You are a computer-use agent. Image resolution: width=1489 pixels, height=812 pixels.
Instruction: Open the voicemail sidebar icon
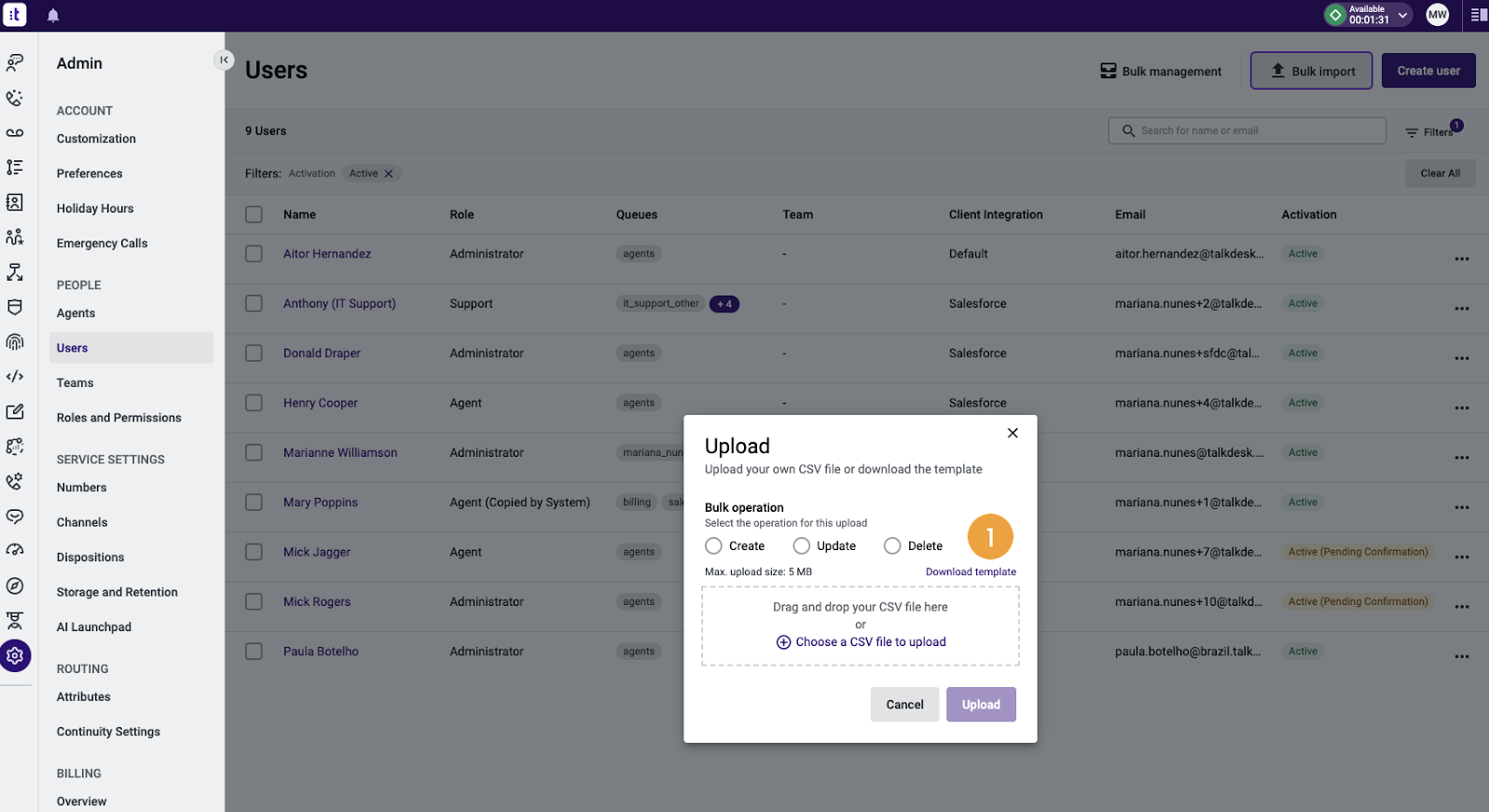pos(15,132)
